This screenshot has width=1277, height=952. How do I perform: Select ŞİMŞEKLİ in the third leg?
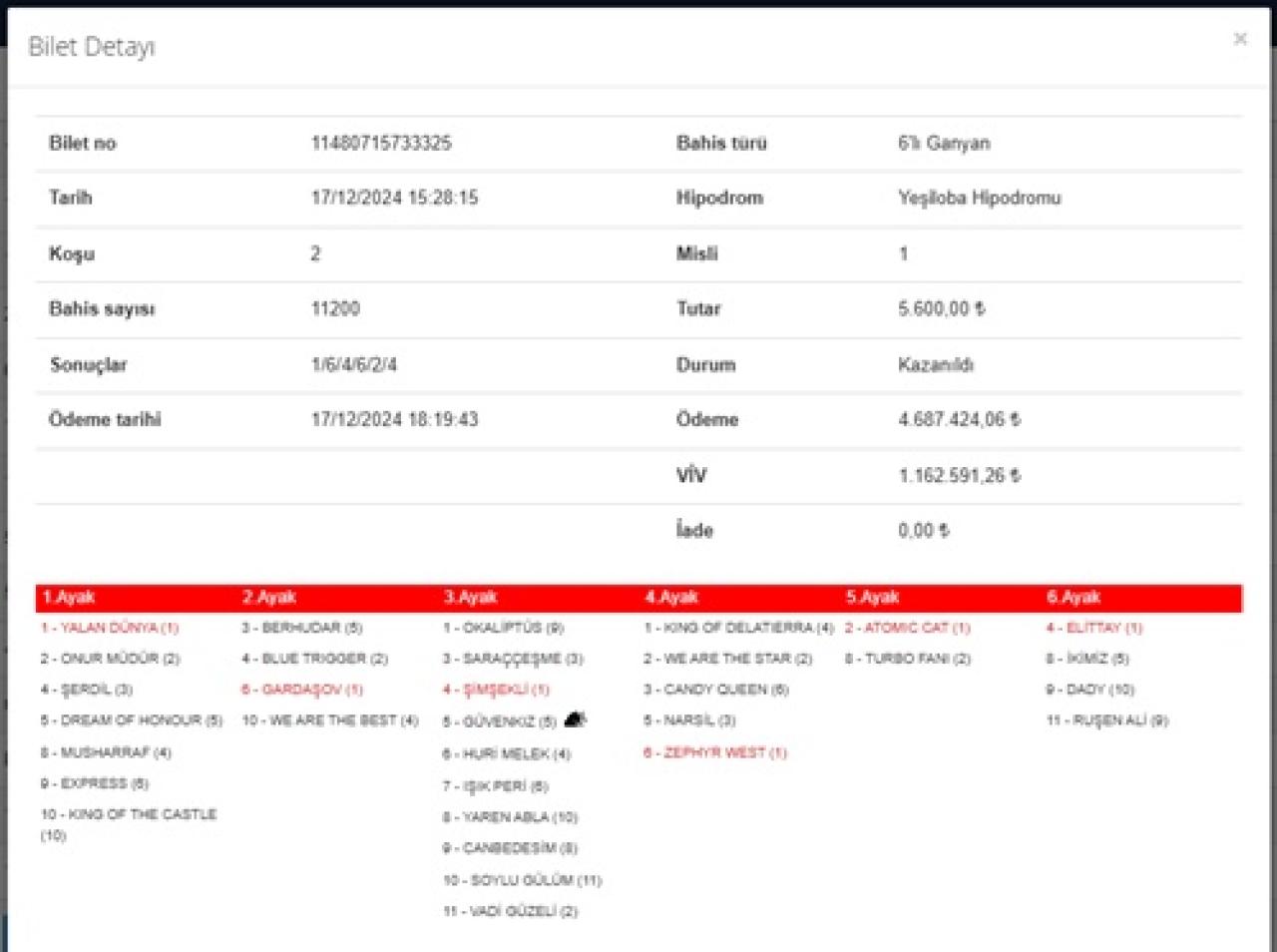(x=496, y=690)
